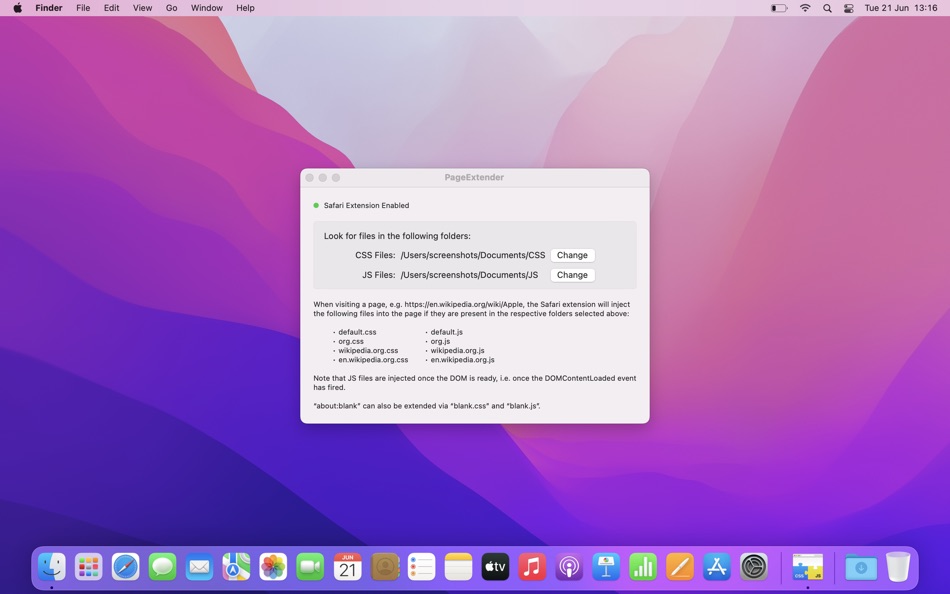Click the wikipedia.org.js list entry
The image size is (950, 594).
pos(457,350)
